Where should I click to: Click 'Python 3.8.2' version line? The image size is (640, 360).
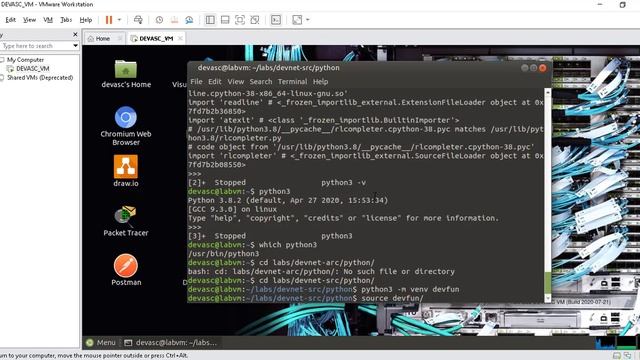(288, 200)
